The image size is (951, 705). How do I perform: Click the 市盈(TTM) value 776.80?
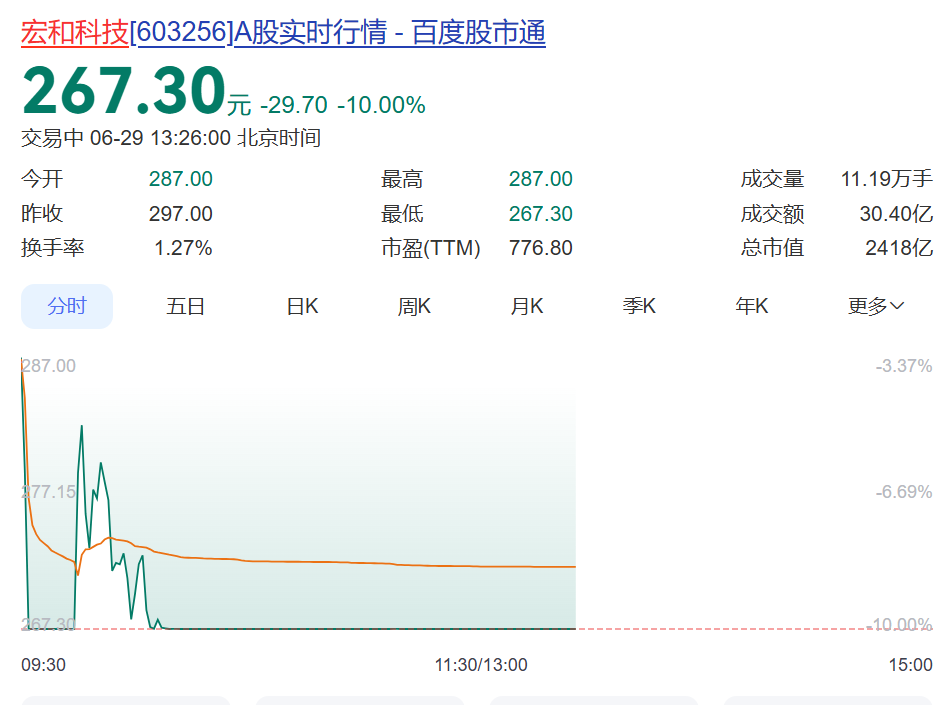[x=540, y=248]
